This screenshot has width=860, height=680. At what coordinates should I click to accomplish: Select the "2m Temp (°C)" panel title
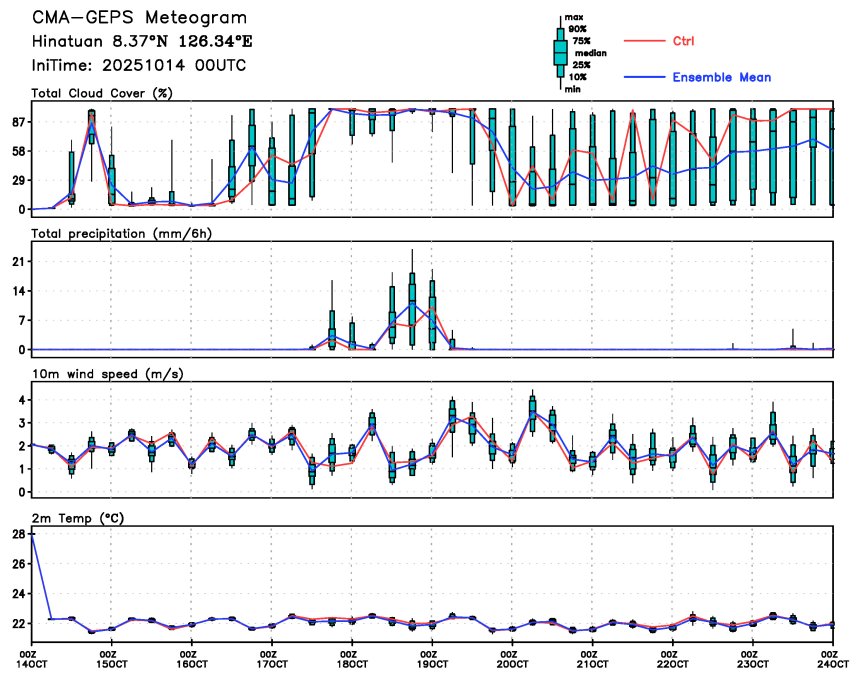tap(78, 518)
